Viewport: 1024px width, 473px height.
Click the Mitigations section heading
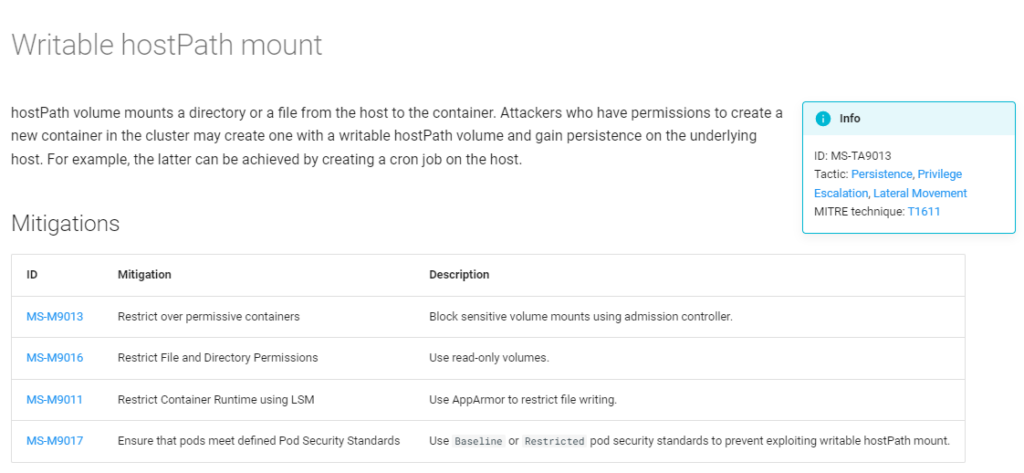(65, 224)
